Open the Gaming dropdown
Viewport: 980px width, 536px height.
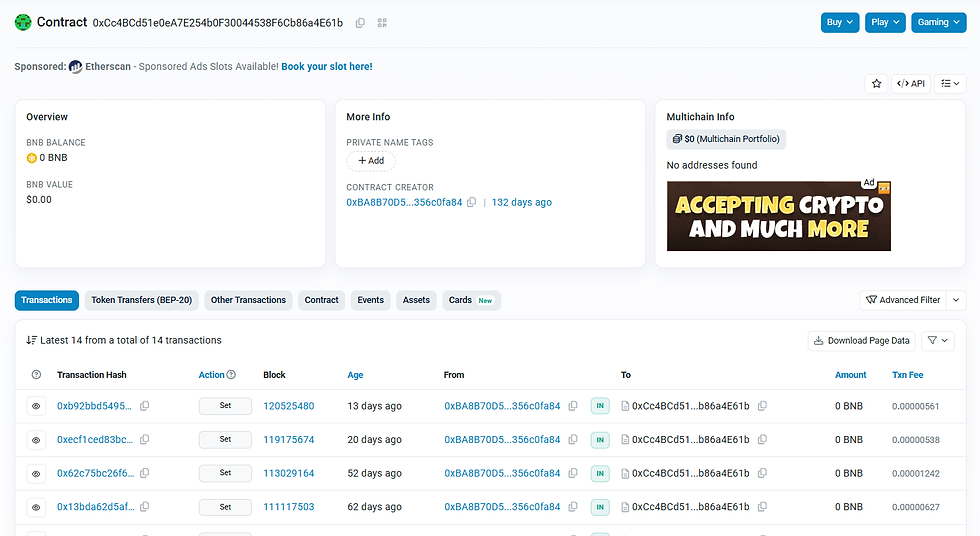(939, 22)
